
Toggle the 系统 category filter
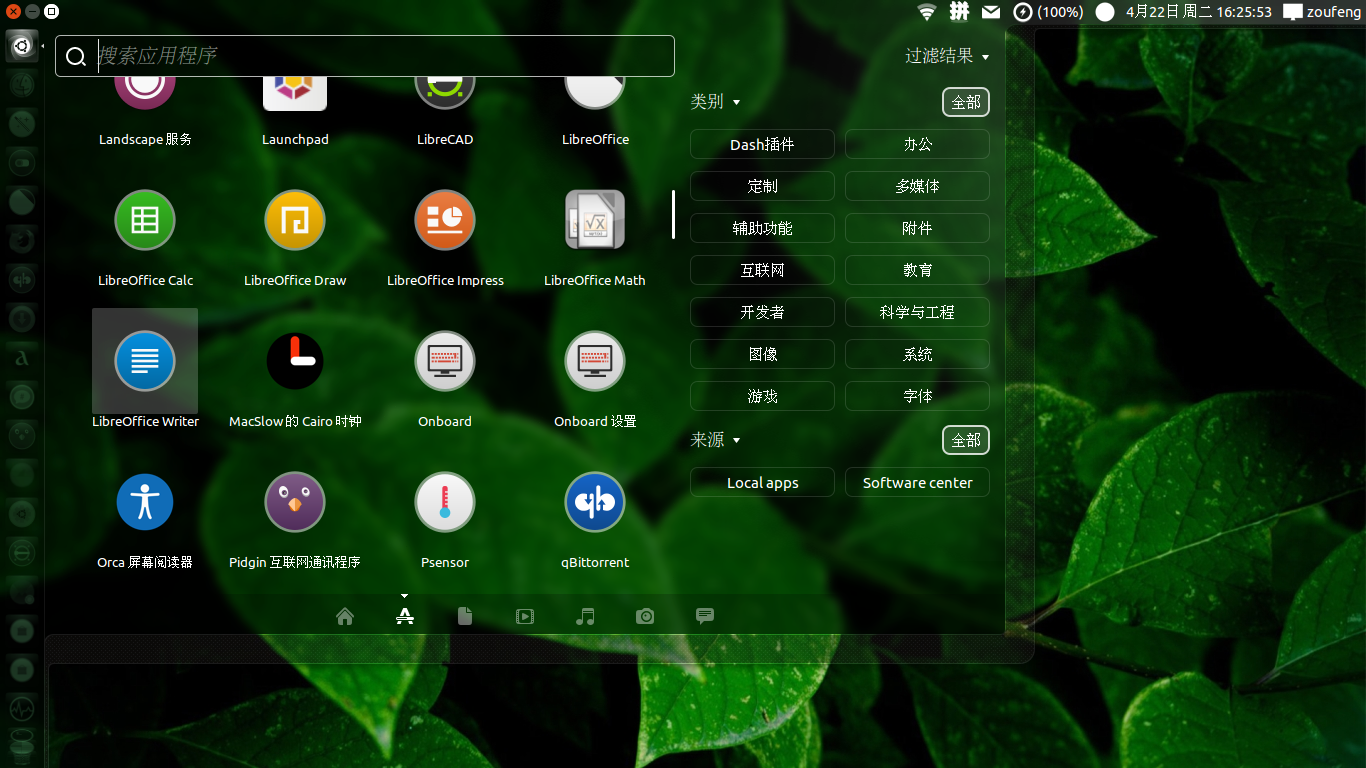pos(917,354)
